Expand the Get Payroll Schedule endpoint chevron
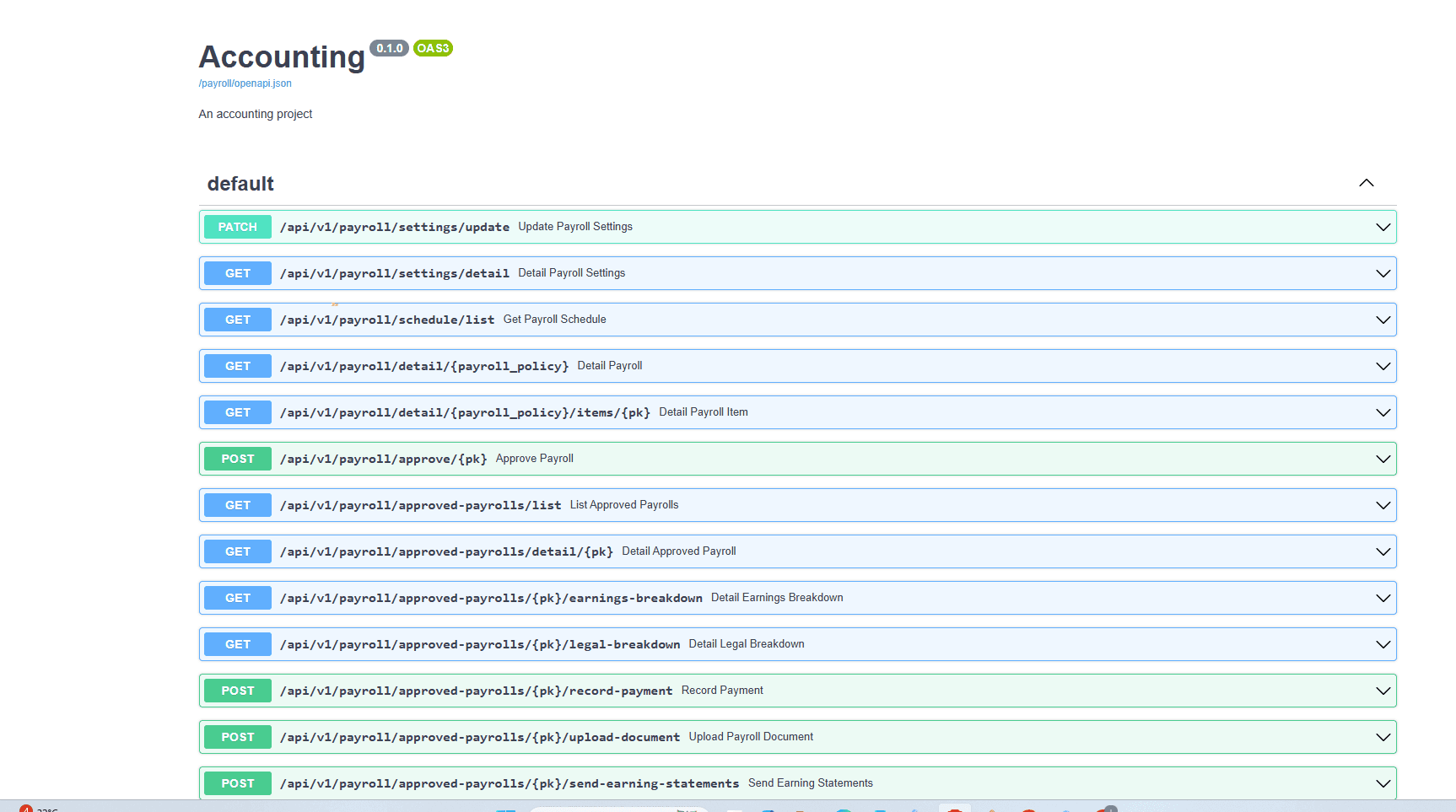This screenshot has width=1456, height=812. [x=1383, y=320]
